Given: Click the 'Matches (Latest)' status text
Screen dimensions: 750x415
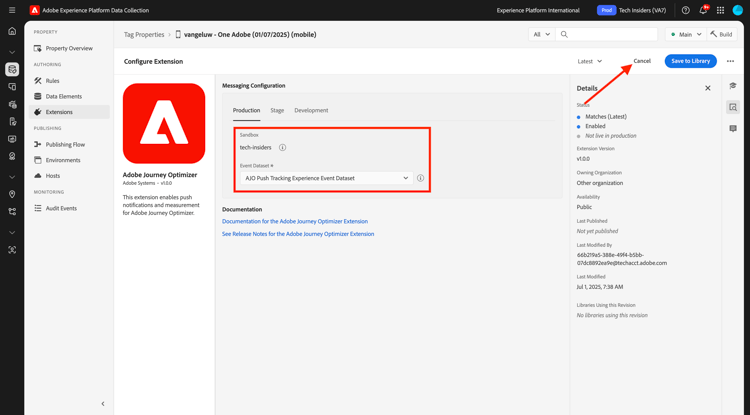Looking at the screenshot, I should [606, 117].
